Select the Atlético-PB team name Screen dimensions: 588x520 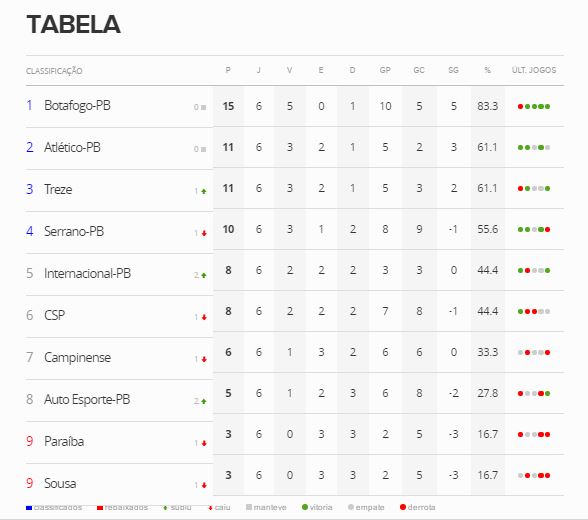tap(72, 147)
